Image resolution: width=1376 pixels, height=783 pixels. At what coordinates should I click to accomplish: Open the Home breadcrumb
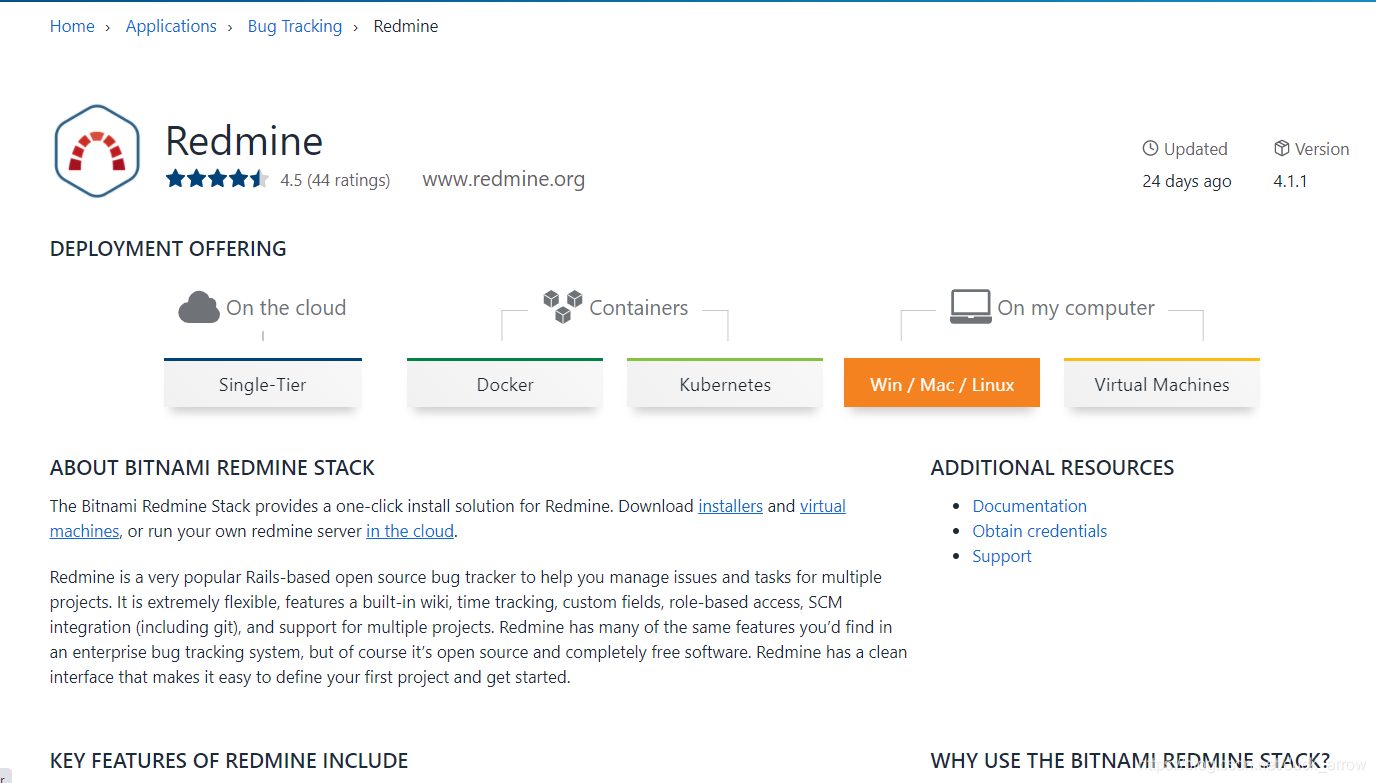point(72,26)
